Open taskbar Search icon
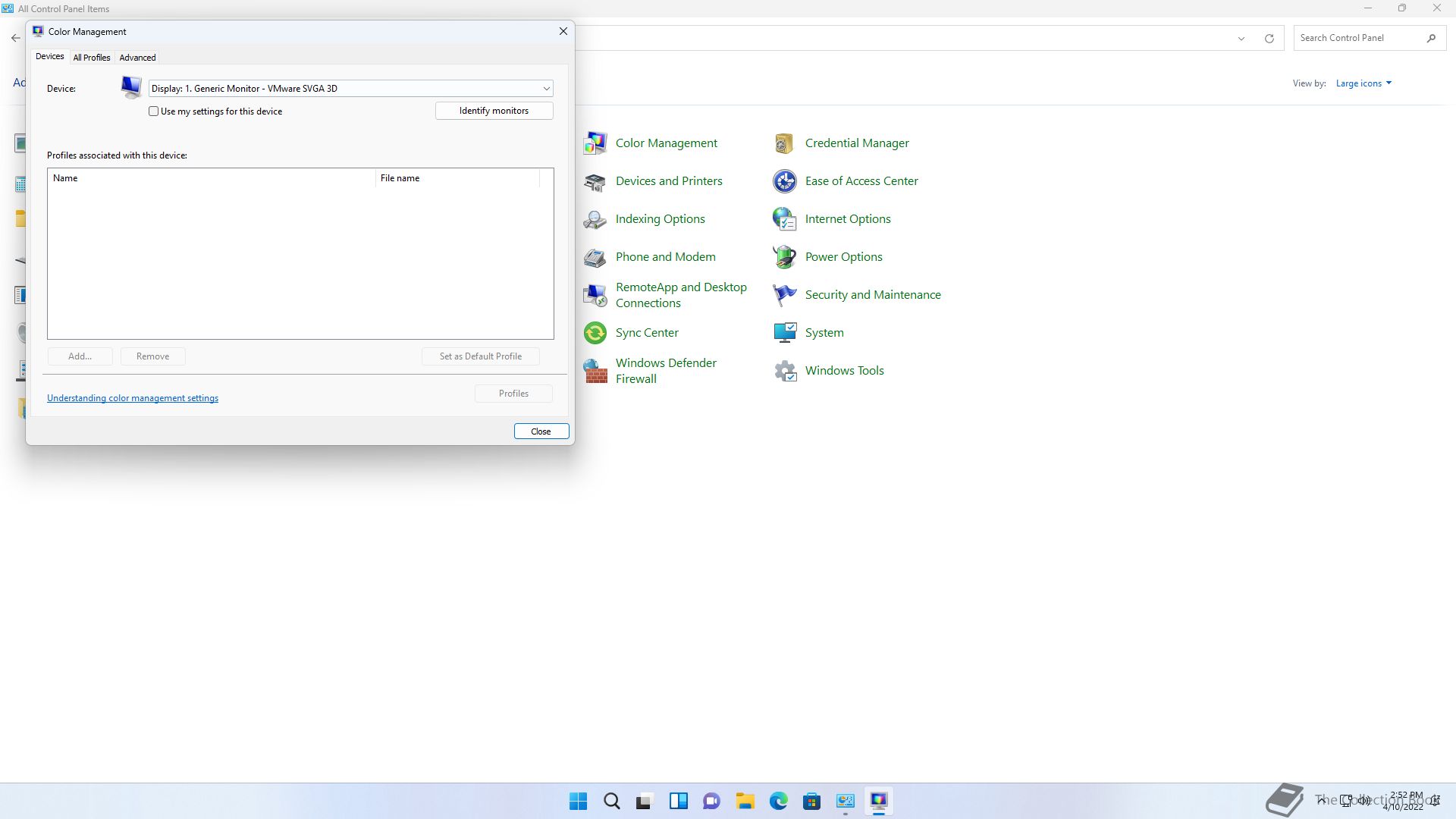This screenshot has width=1456, height=819. (x=611, y=801)
